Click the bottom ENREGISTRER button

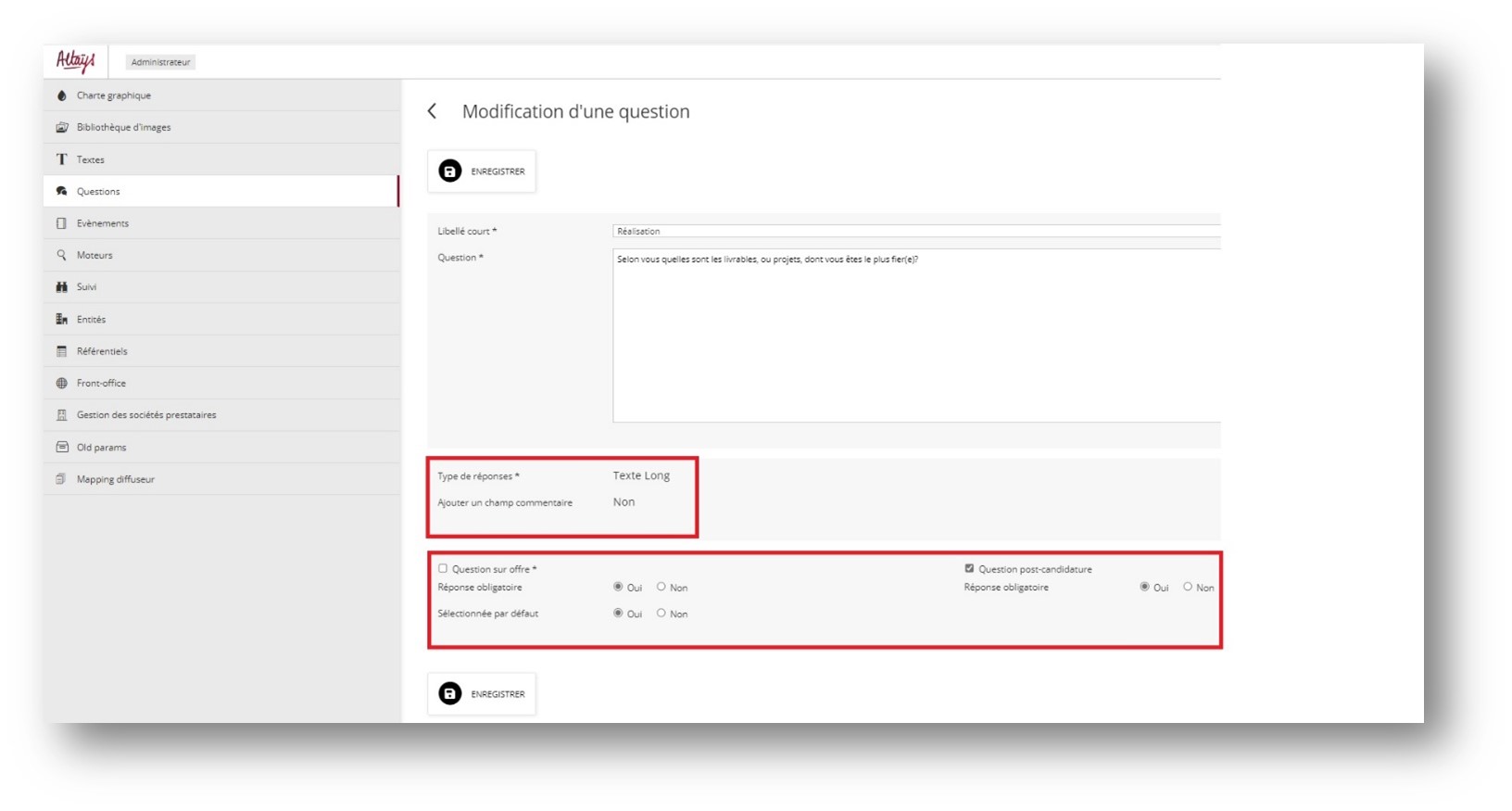[482, 694]
